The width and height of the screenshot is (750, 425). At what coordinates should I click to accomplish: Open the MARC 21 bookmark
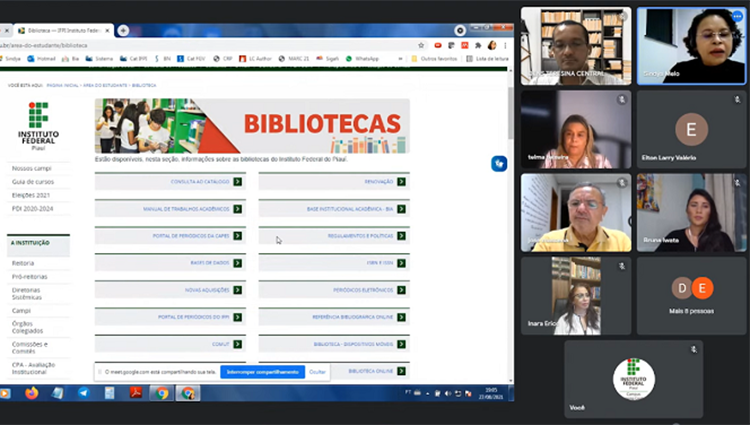294,59
